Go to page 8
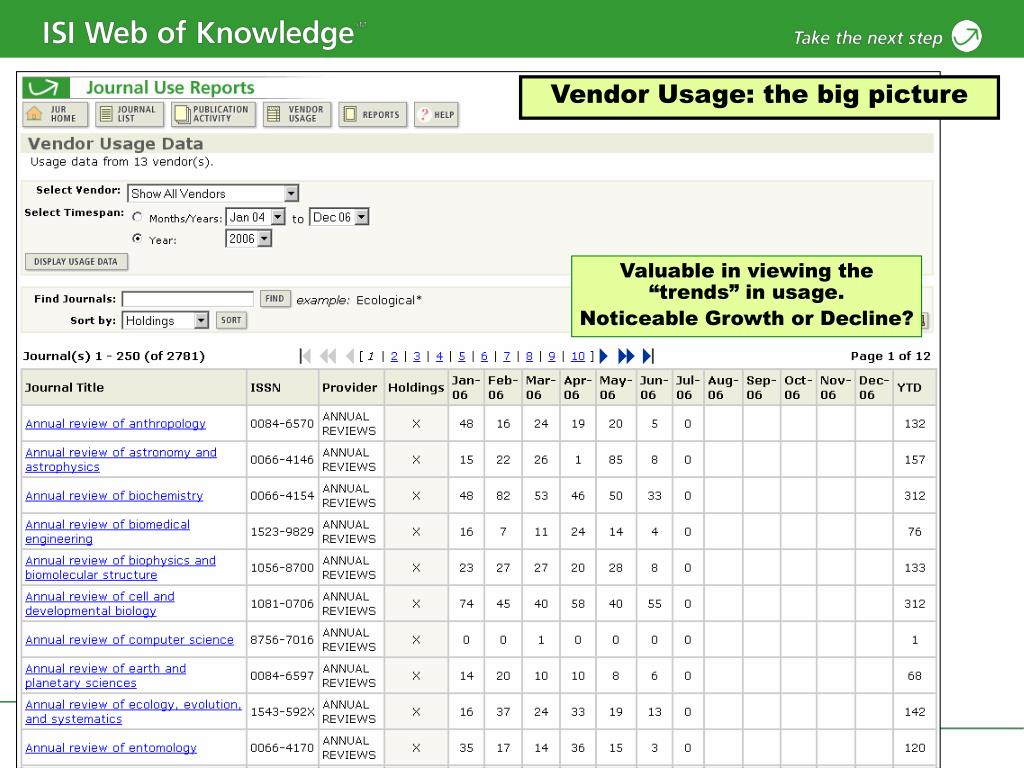Viewport: 1024px width, 768px height. pyautogui.click(x=529, y=356)
